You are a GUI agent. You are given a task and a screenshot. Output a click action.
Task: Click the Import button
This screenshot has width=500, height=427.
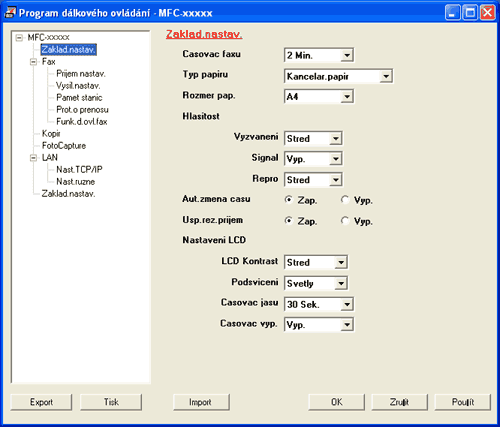(x=201, y=402)
